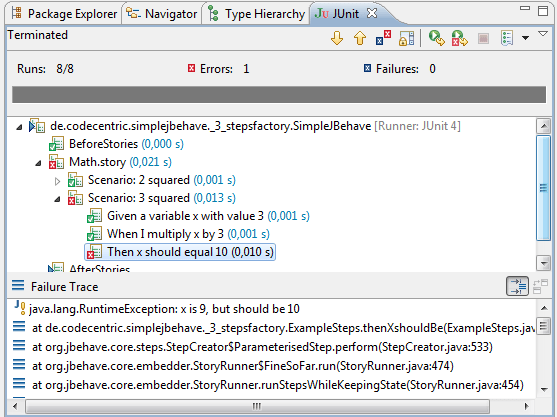The width and height of the screenshot is (557, 417).
Task: Toggle the filter stack trace button
Action: tap(517, 286)
